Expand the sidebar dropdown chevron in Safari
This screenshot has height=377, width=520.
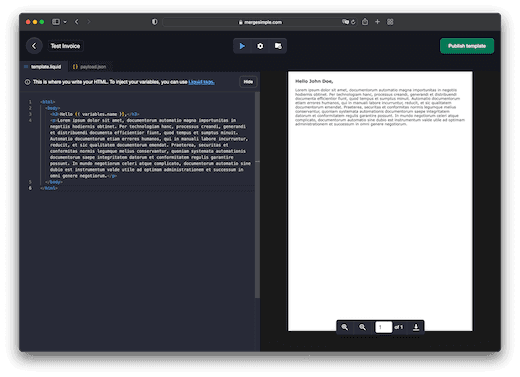[65, 22]
